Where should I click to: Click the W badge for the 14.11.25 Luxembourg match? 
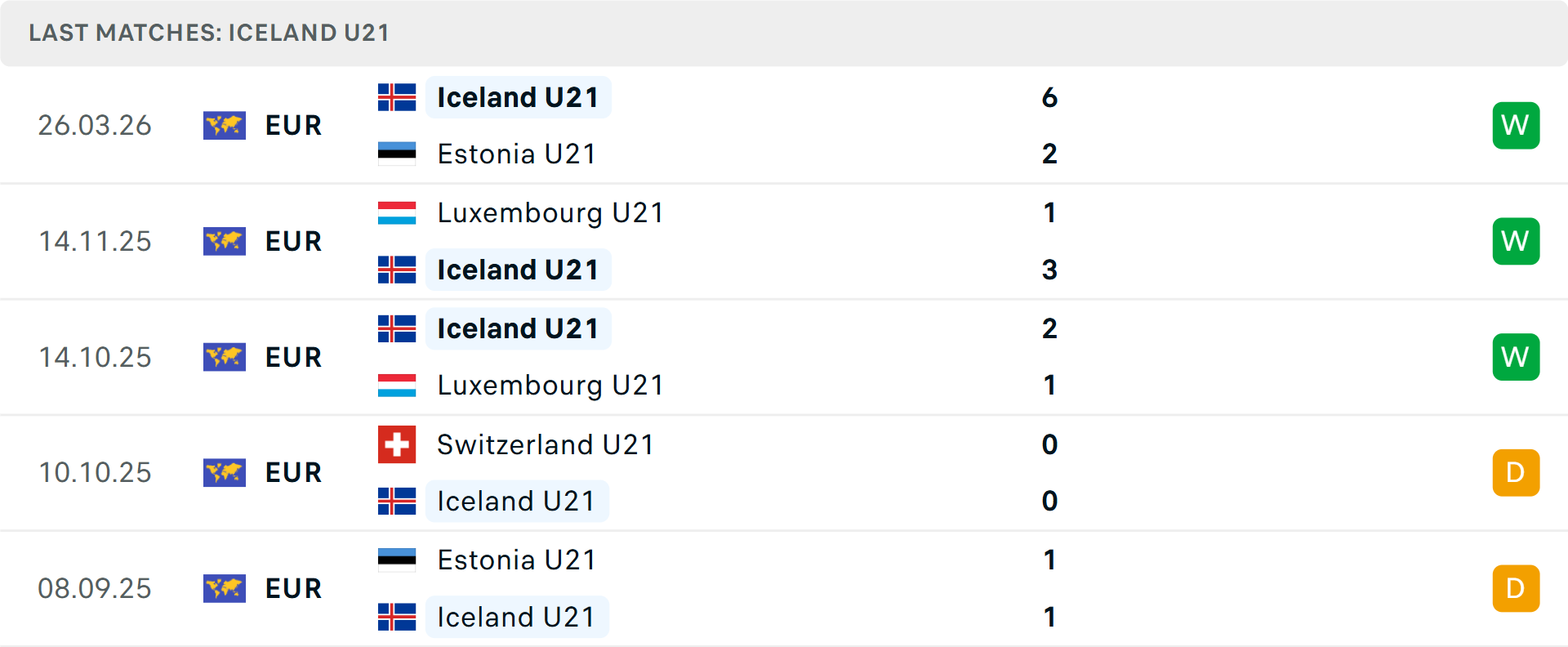[x=1516, y=241]
